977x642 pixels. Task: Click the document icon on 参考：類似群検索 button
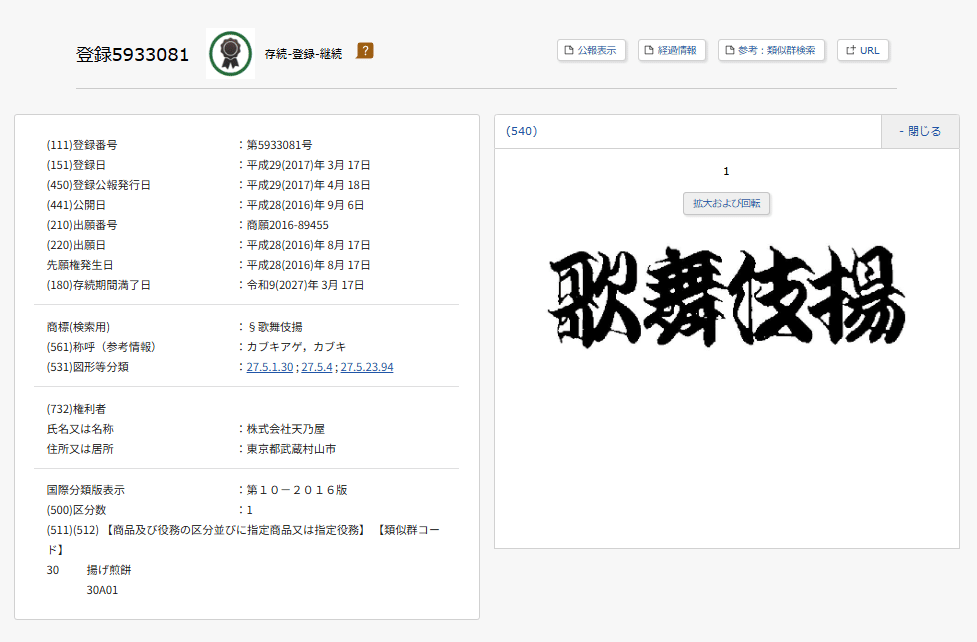[x=729, y=49]
